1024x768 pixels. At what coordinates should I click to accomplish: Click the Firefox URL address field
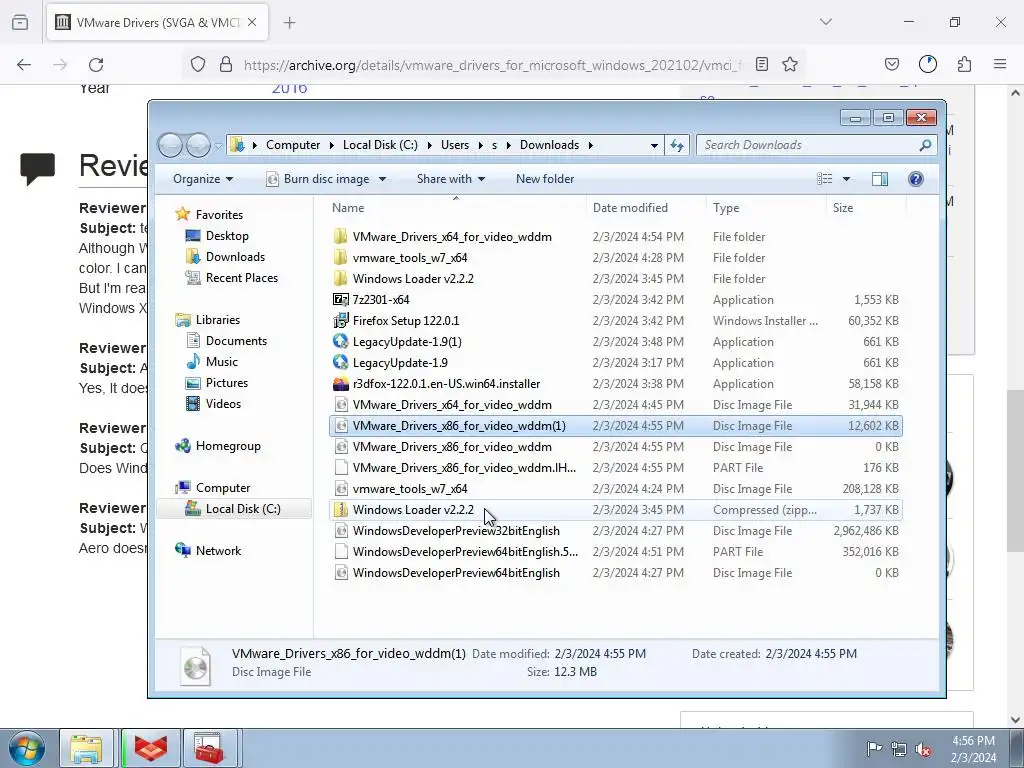click(493, 65)
